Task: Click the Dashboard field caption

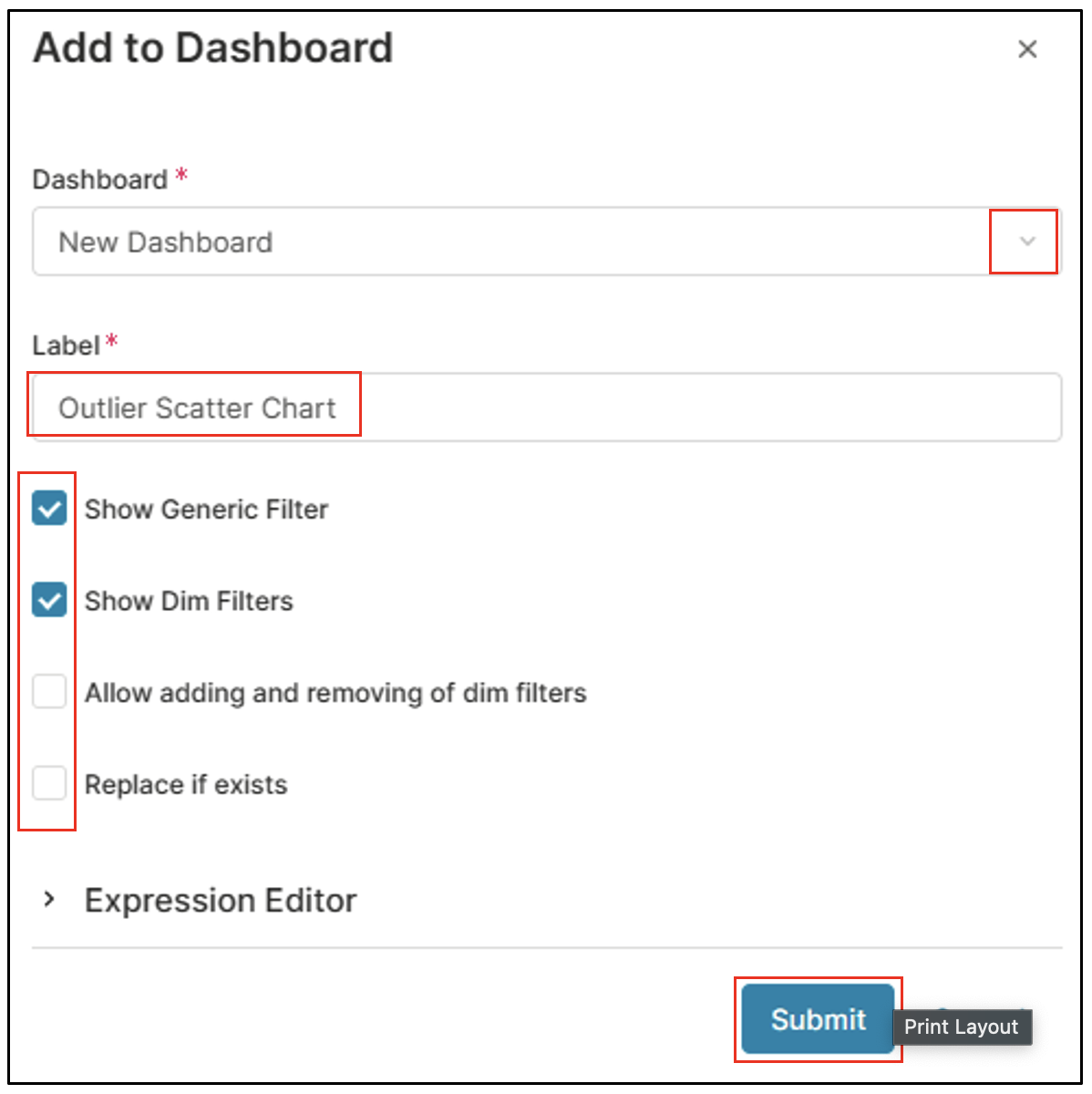Action: pyautogui.click(x=99, y=180)
